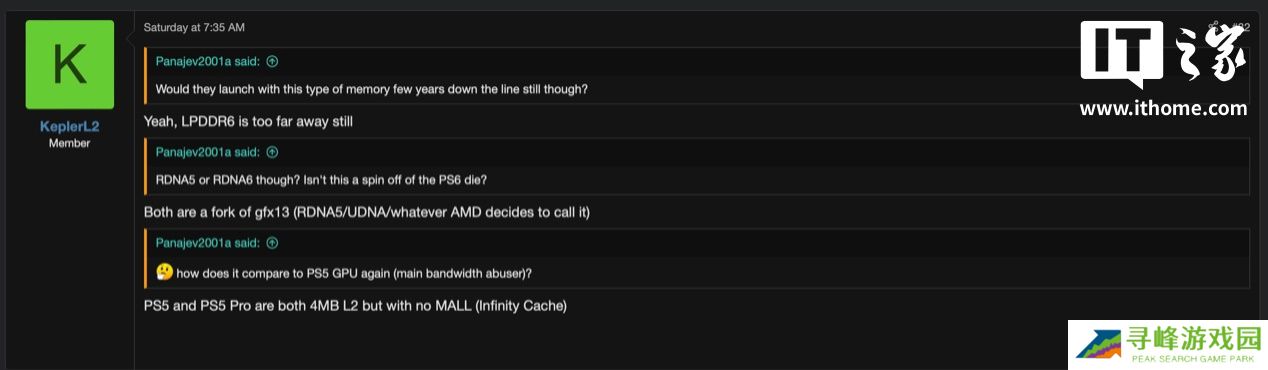The width and height of the screenshot is (1268, 370).
Task: Click the share icon near post number
Action: pyautogui.click(x=1214, y=27)
